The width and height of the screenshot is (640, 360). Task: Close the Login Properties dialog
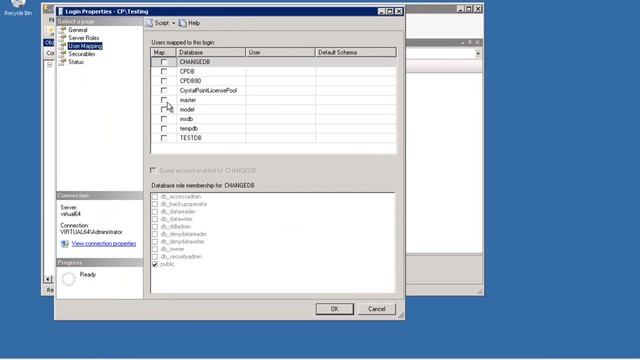tap(399, 11)
